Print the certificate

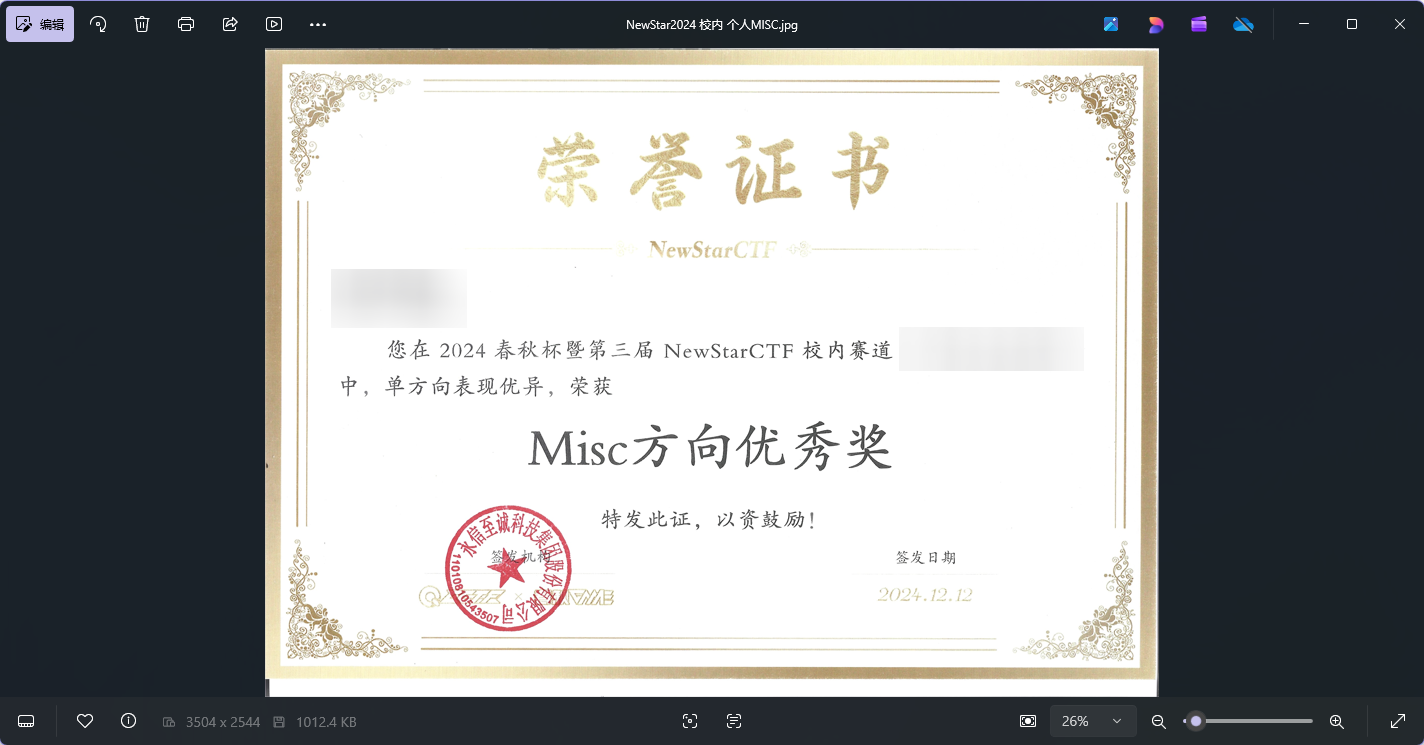coord(185,23)
